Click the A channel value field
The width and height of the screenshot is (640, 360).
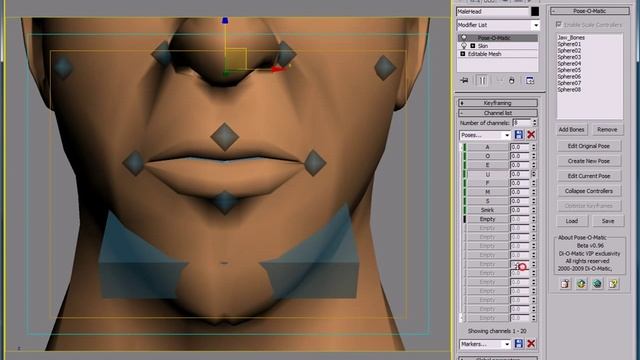coord(519,147)
